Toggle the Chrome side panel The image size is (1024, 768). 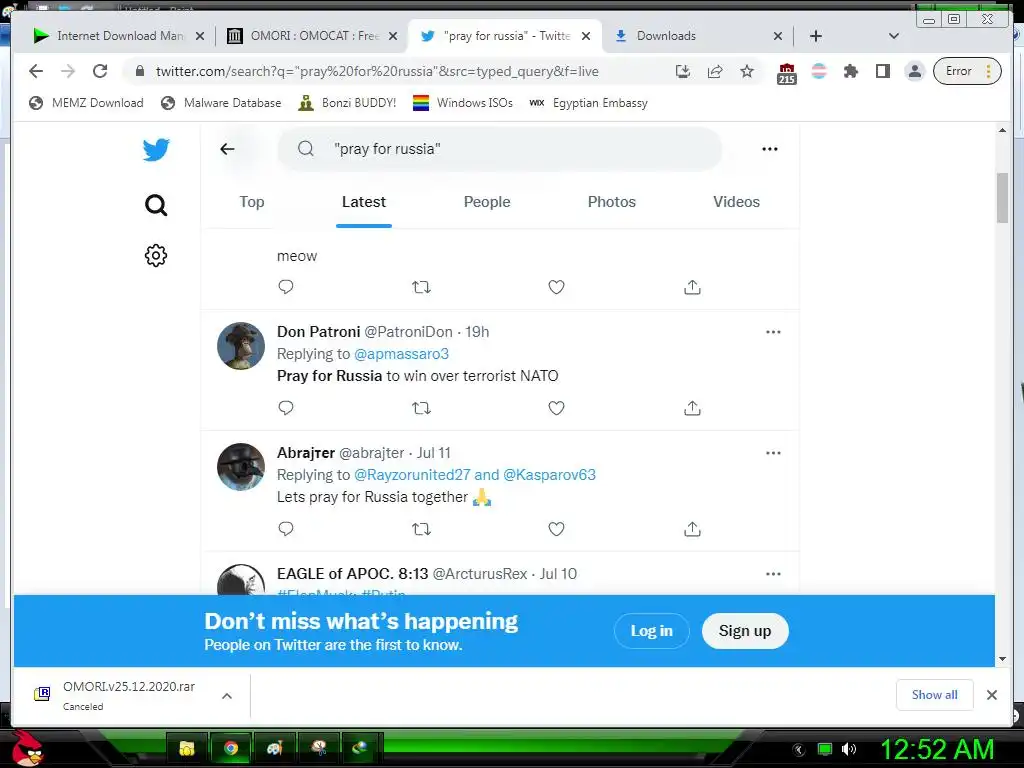[x=883, y=71]
